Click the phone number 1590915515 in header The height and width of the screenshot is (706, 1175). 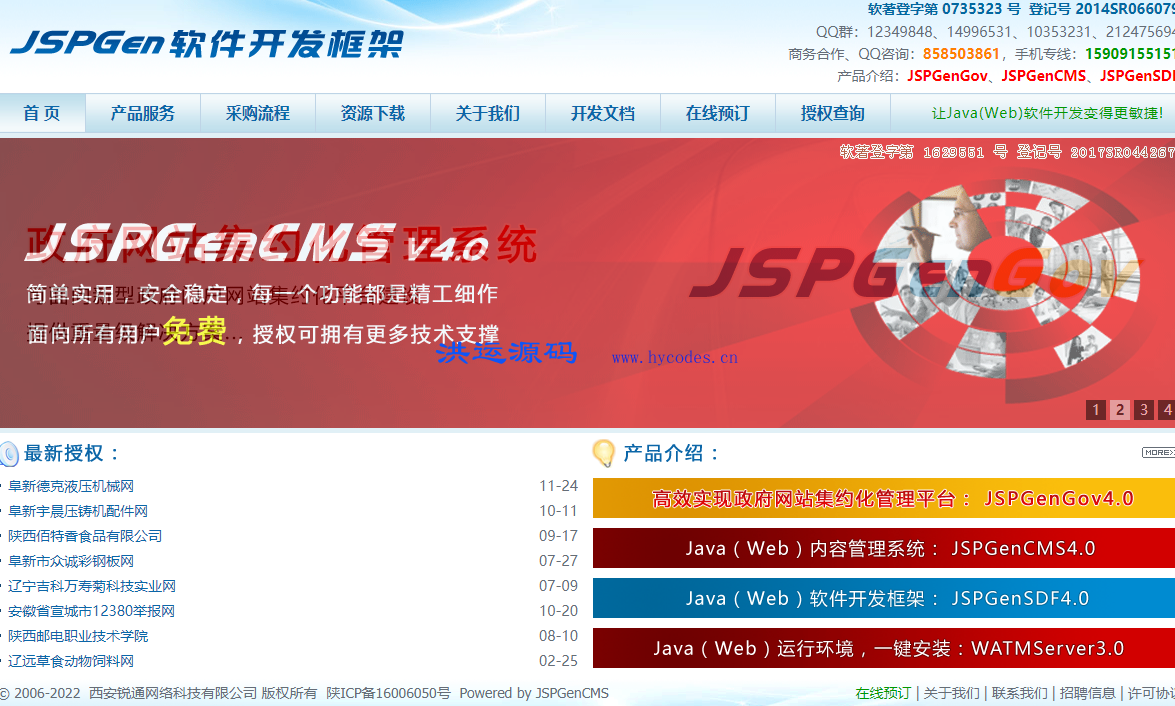[x=1129, y=54]
